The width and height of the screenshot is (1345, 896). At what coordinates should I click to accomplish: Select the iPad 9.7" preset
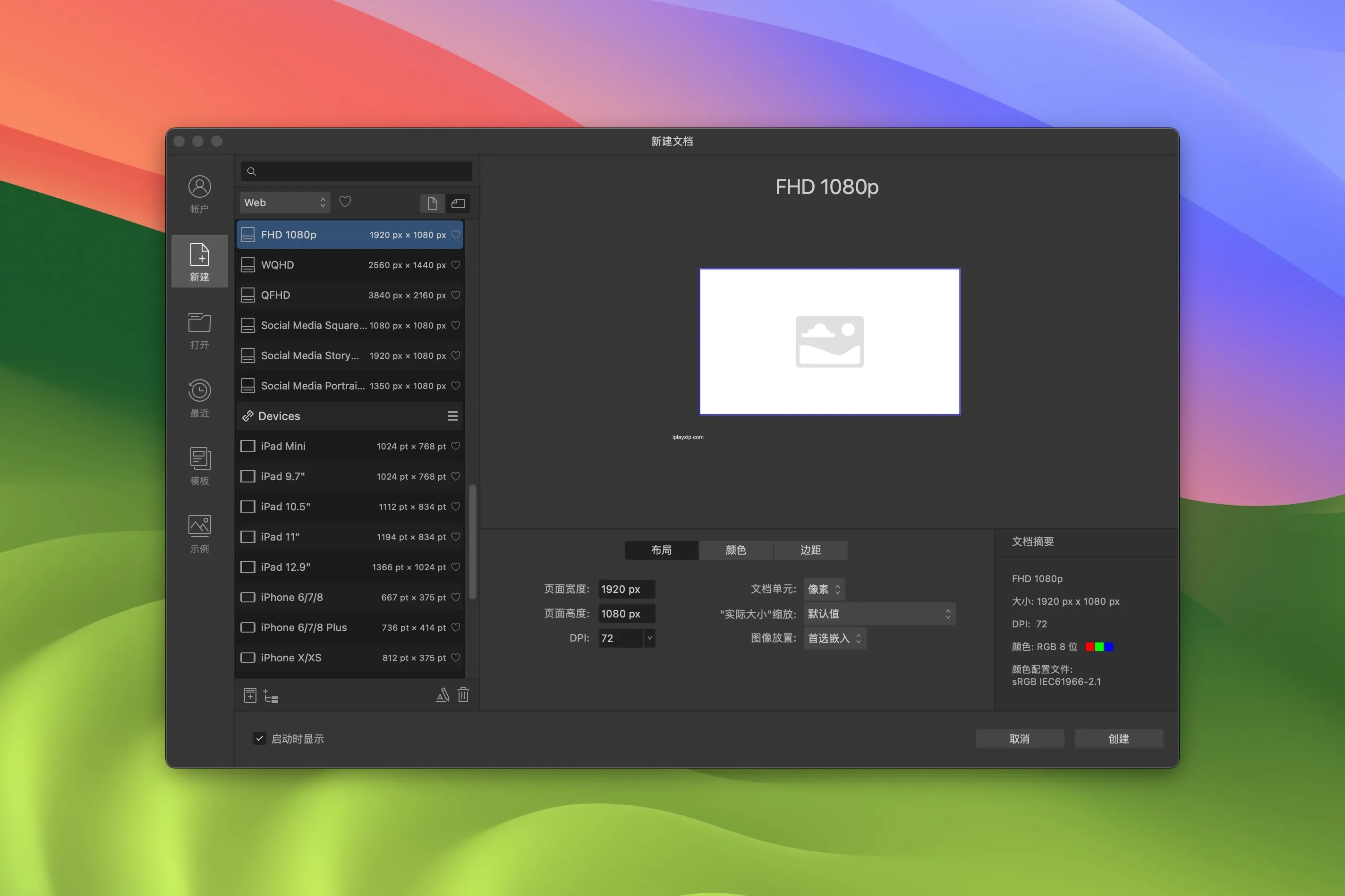click(349, 477)
